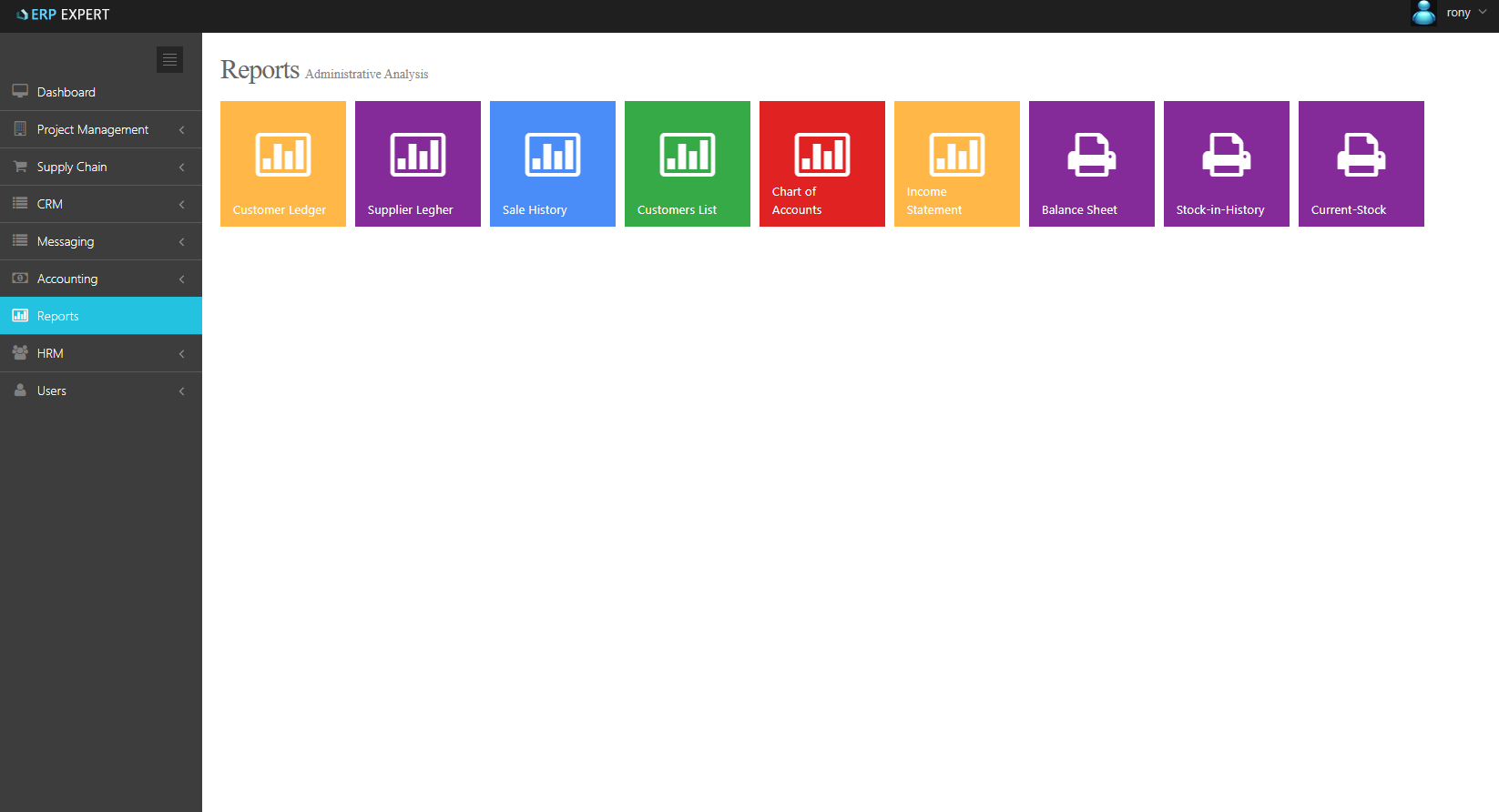Open the Stock-in-History printer tile
Screen dimensions: 1499x812
(1226, 164)
